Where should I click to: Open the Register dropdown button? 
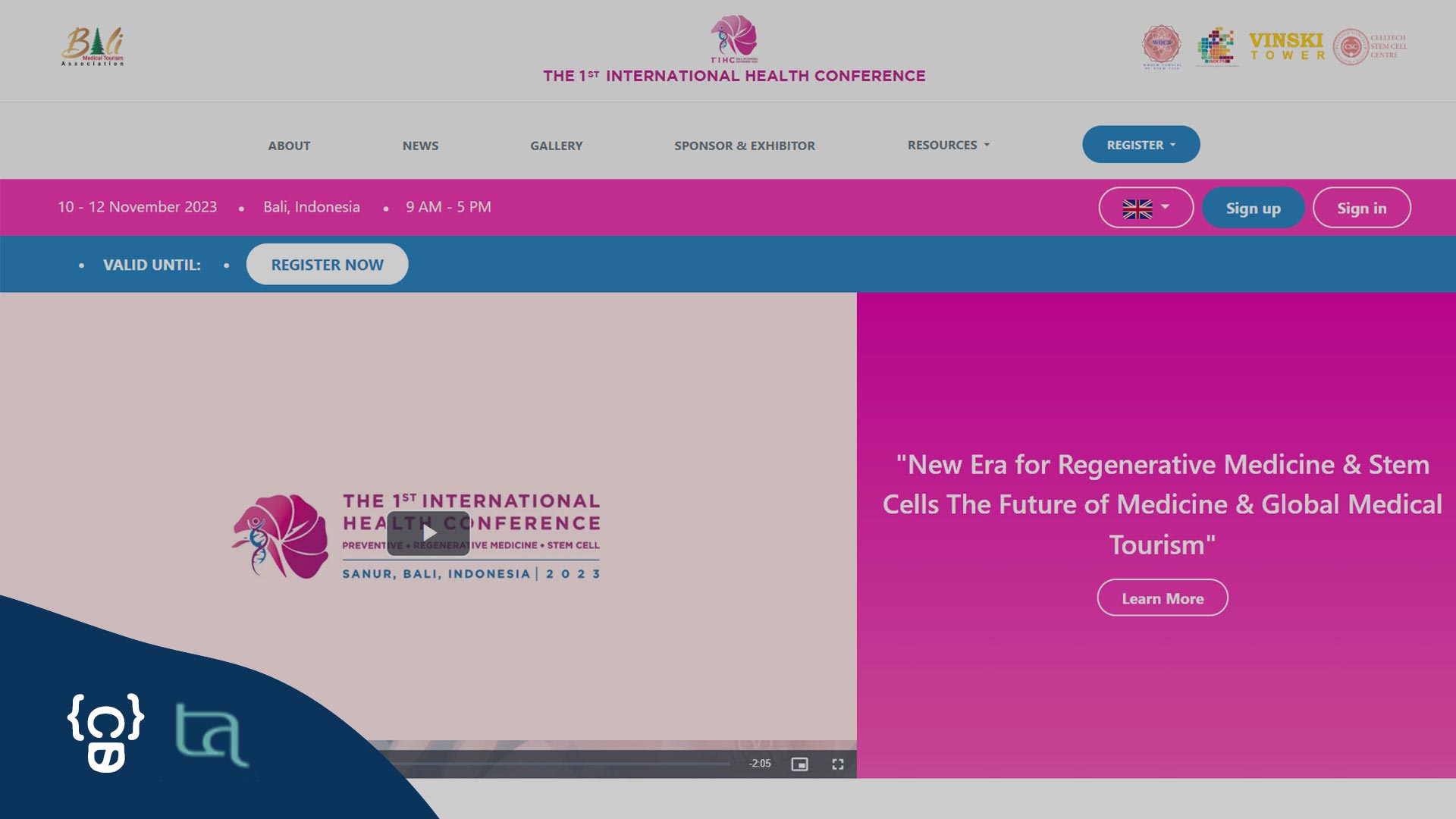coord(1141,145)
